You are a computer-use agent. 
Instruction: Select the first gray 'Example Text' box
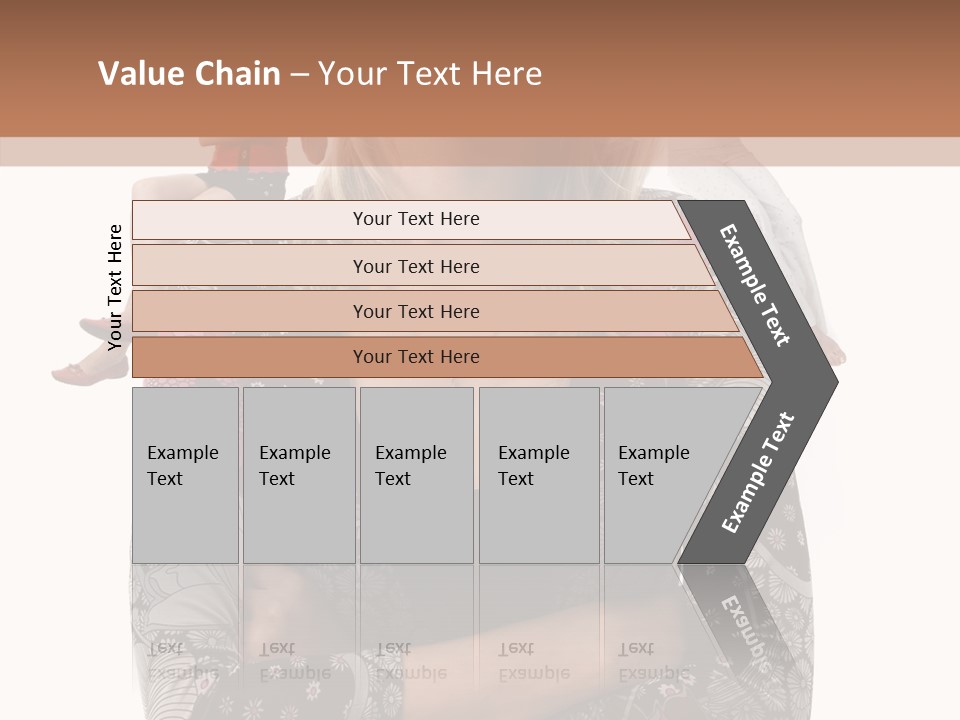tap(186, 475)
